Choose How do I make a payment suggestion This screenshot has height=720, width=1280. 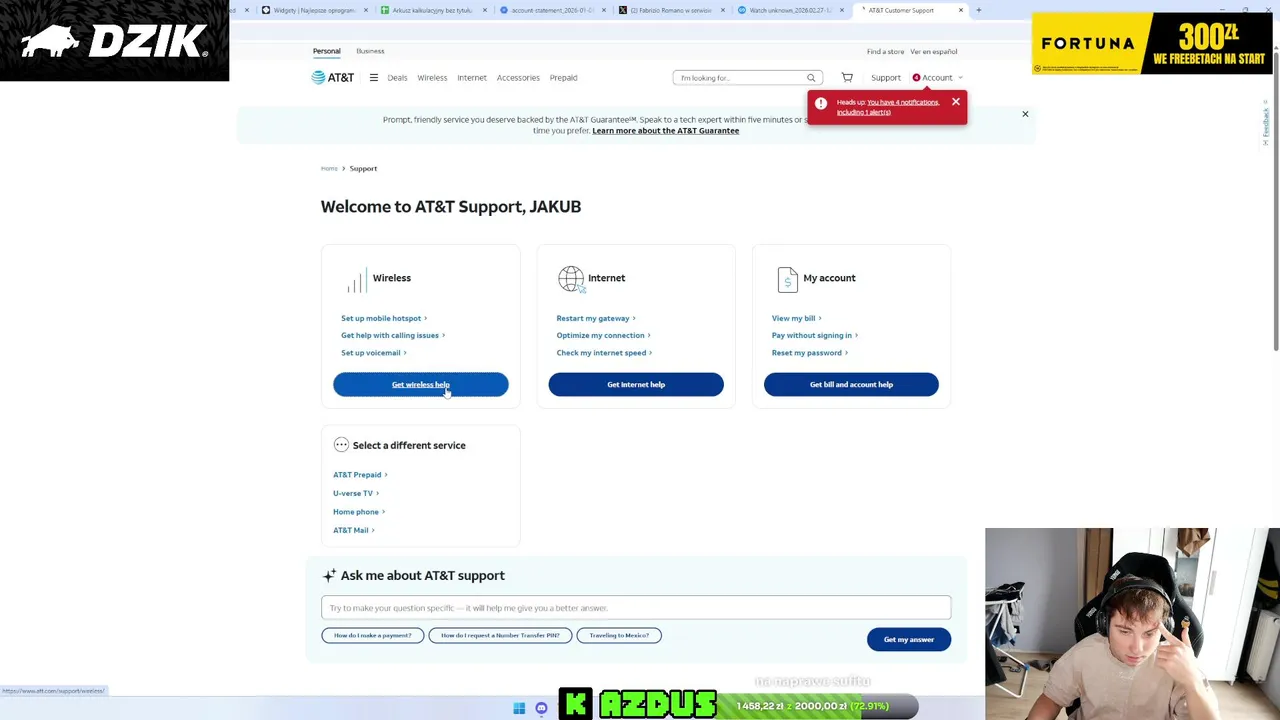click(x=373, y=635)
